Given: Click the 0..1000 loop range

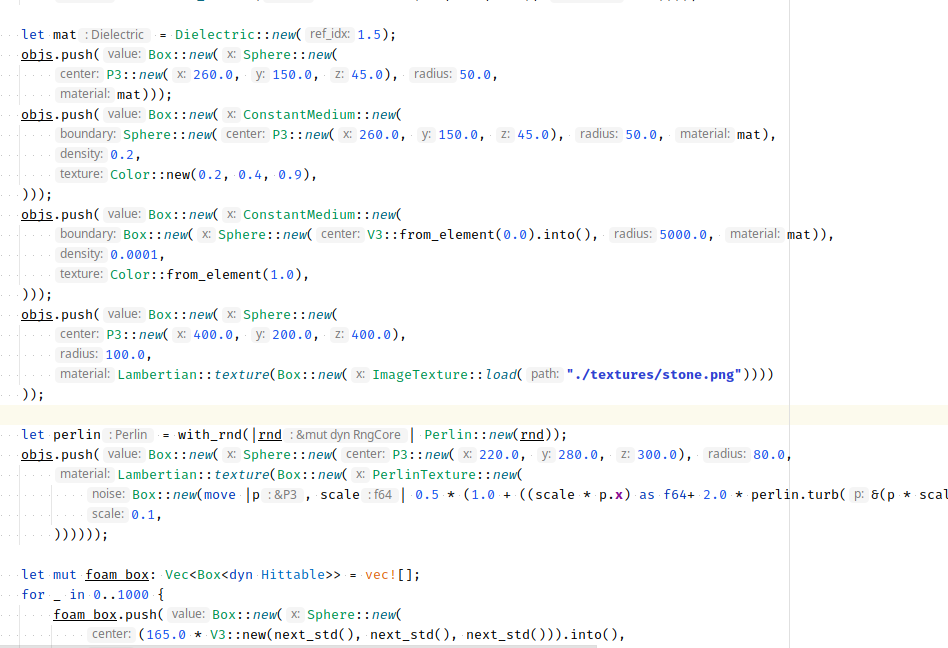Looking at the screenshot, I should coord(121,595).
